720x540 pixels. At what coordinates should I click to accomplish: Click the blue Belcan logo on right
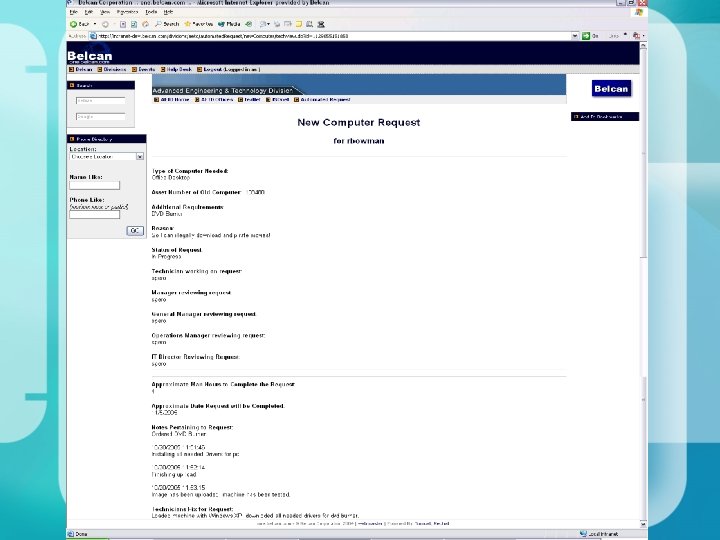611,89
